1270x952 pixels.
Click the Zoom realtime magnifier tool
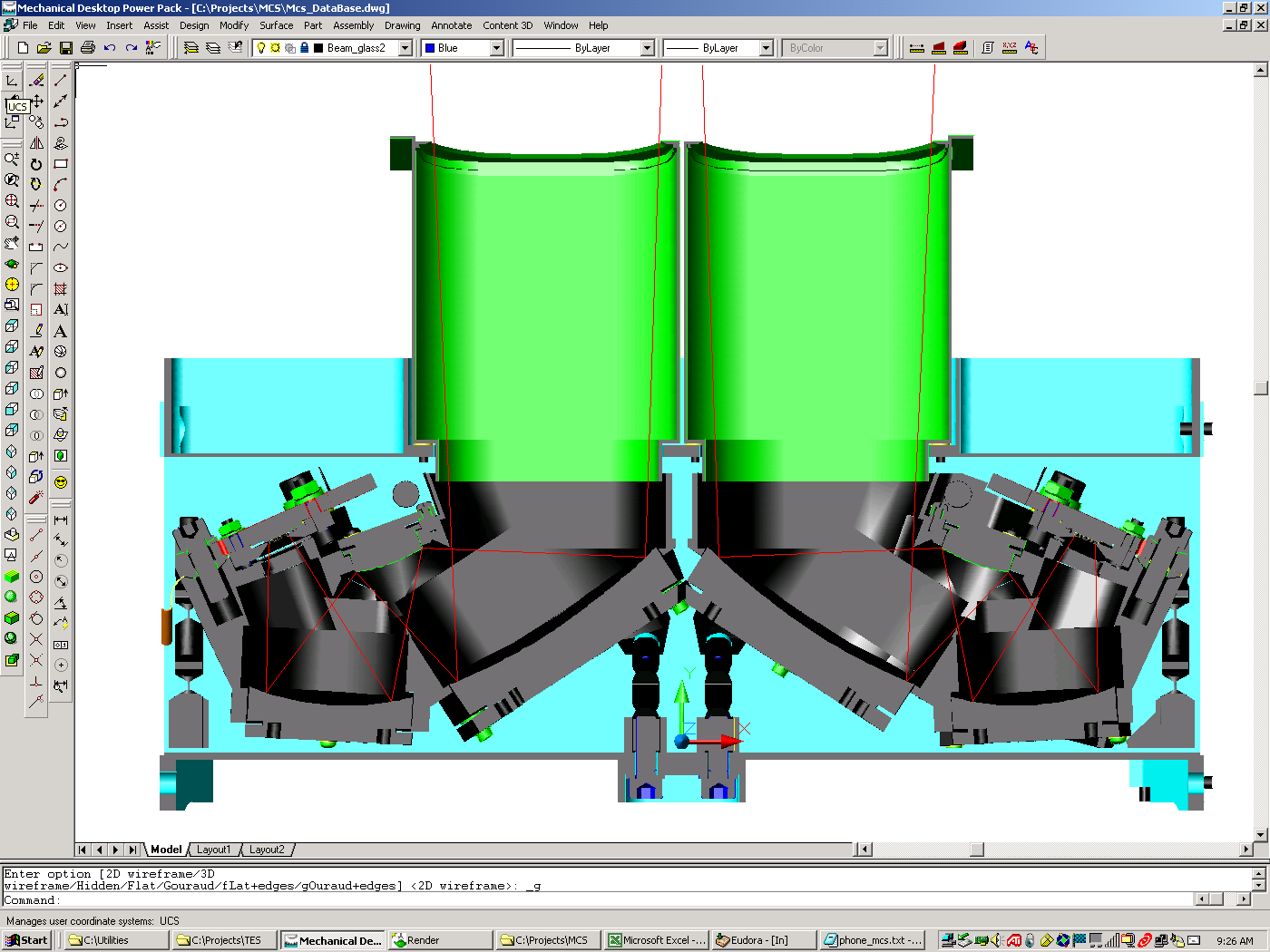pos(12,160)
